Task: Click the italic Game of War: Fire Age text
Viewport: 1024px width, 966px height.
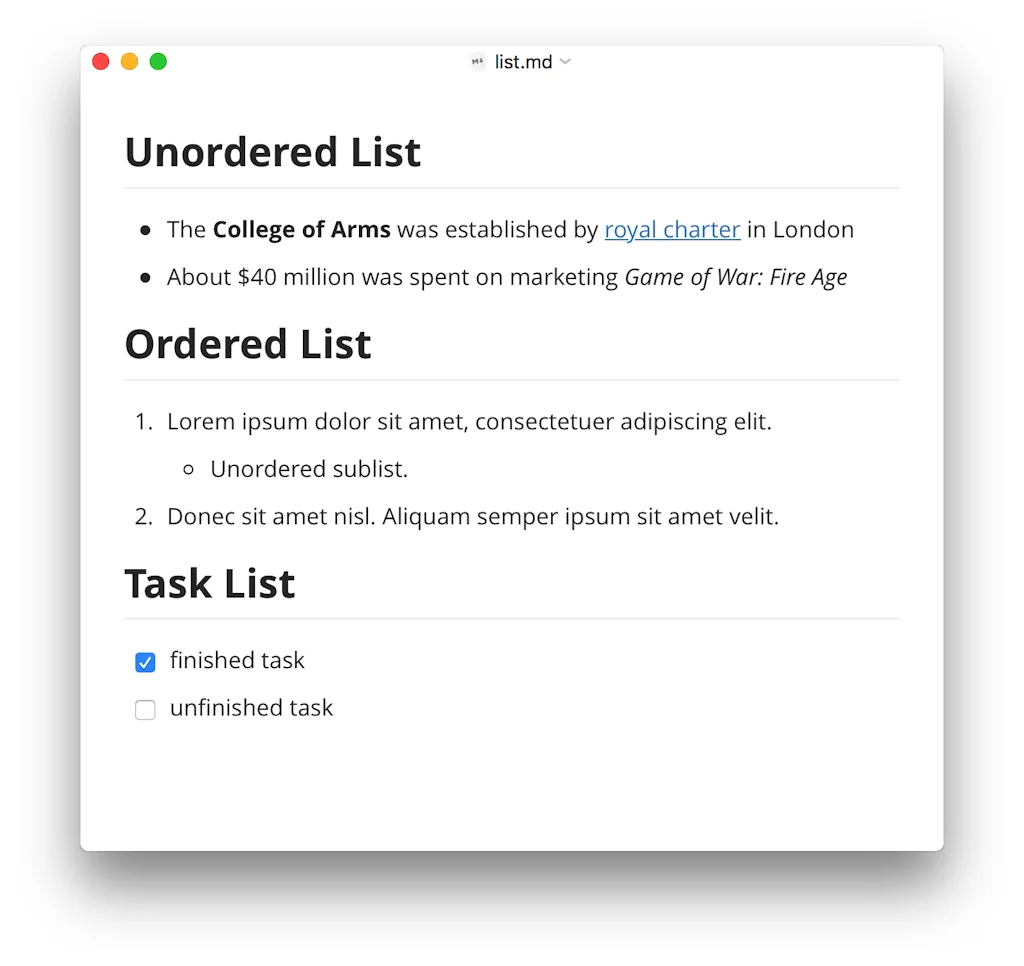Action: [735, 278]
